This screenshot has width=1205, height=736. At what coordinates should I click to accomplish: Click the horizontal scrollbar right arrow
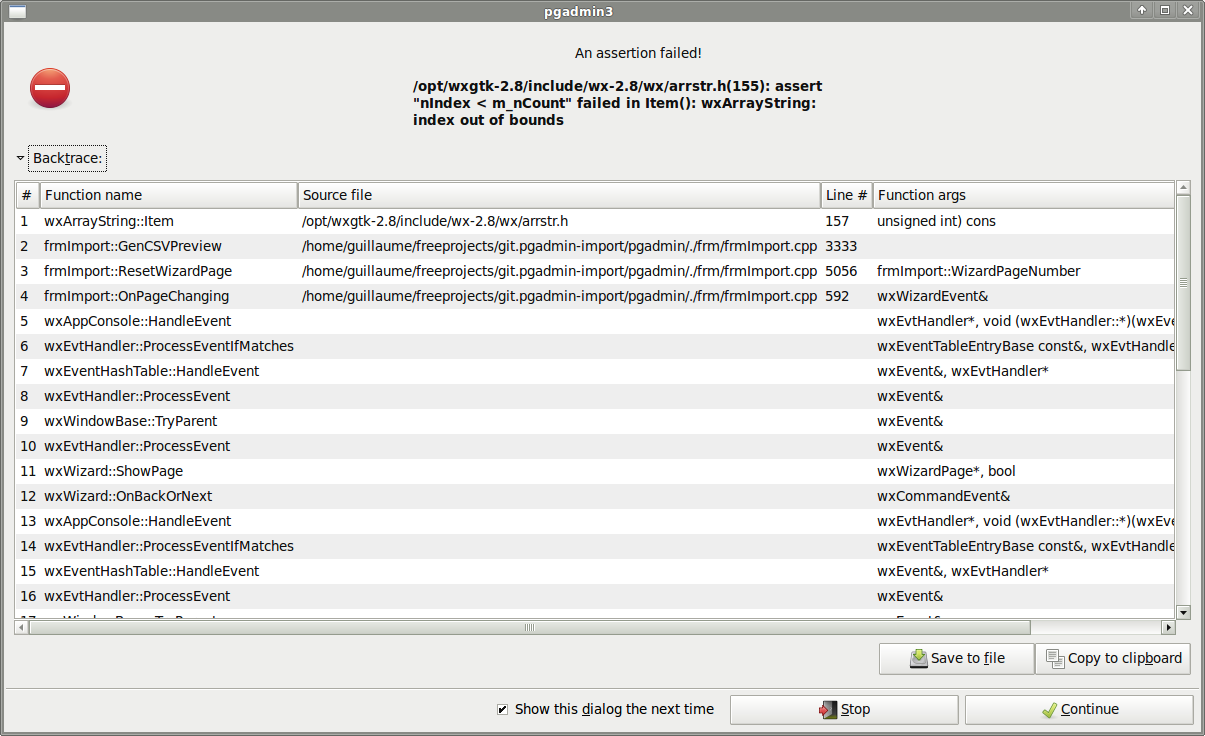pyautogui.click(x=1167, y=628)
